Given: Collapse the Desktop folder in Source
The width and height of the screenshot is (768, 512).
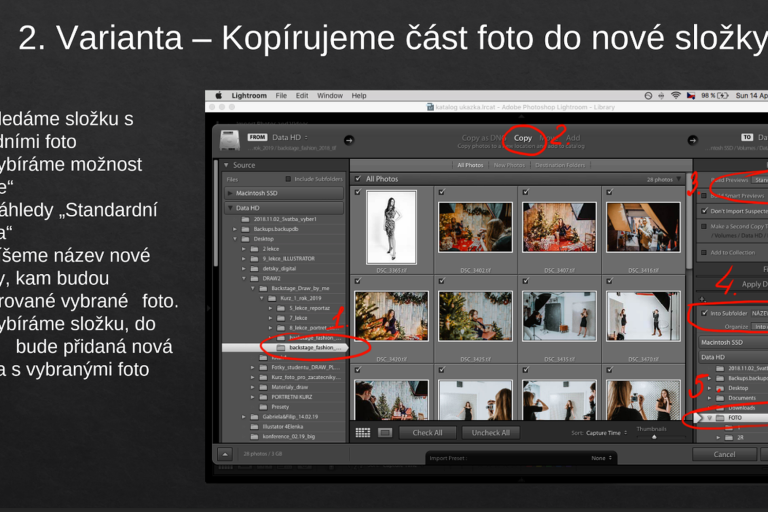Looking at the screenshot, I should click(x=235, y=239).
